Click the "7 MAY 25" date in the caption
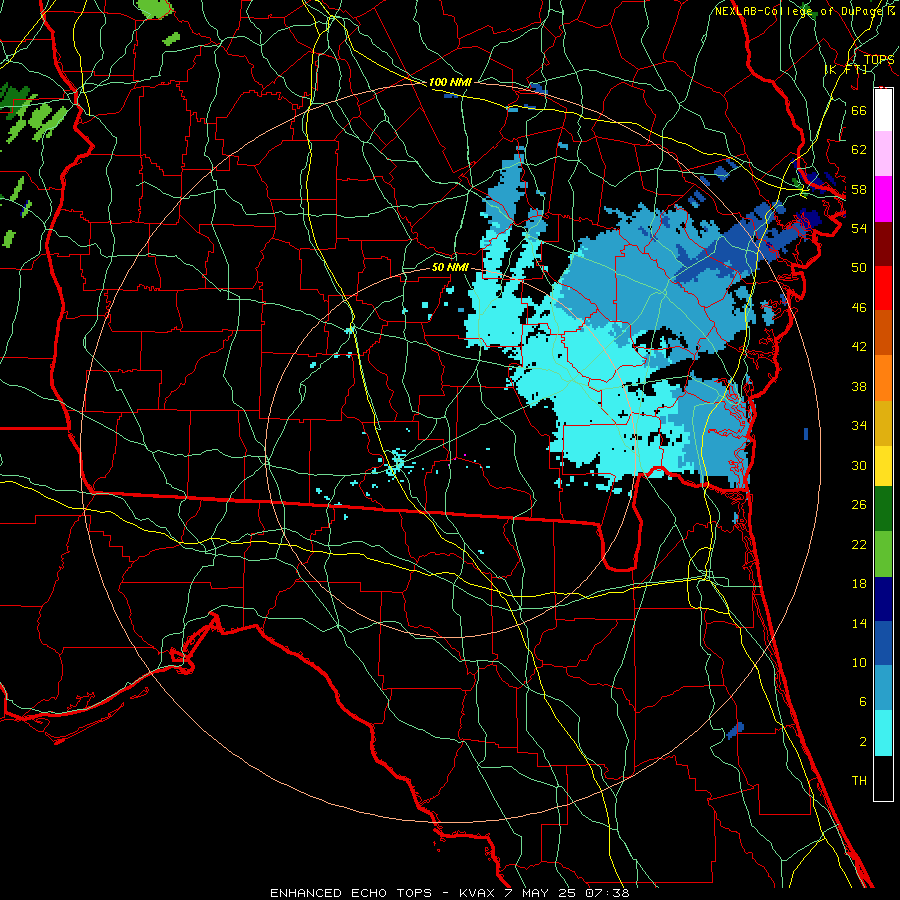This screenshot has width=900, height=900. (x=540, y=893)
